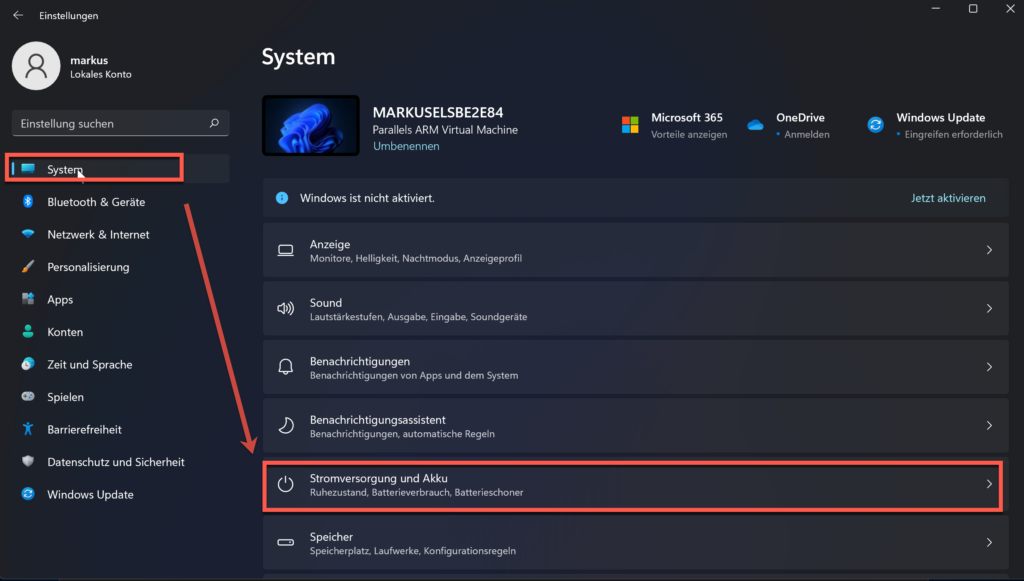Click the Sound settings title text

click(x=325, y=302)
